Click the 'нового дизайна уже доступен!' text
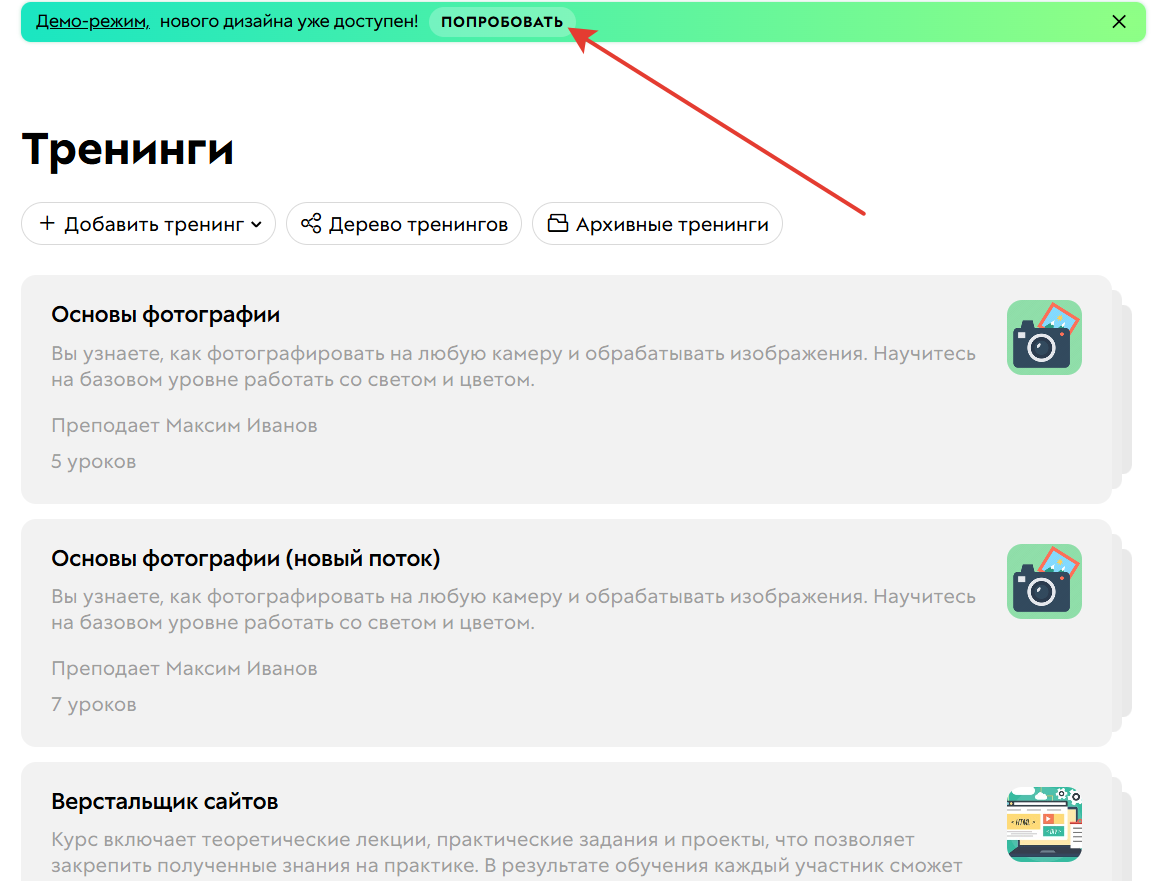The height and width of the screenshot is (881, 1170). pos(289,22)
